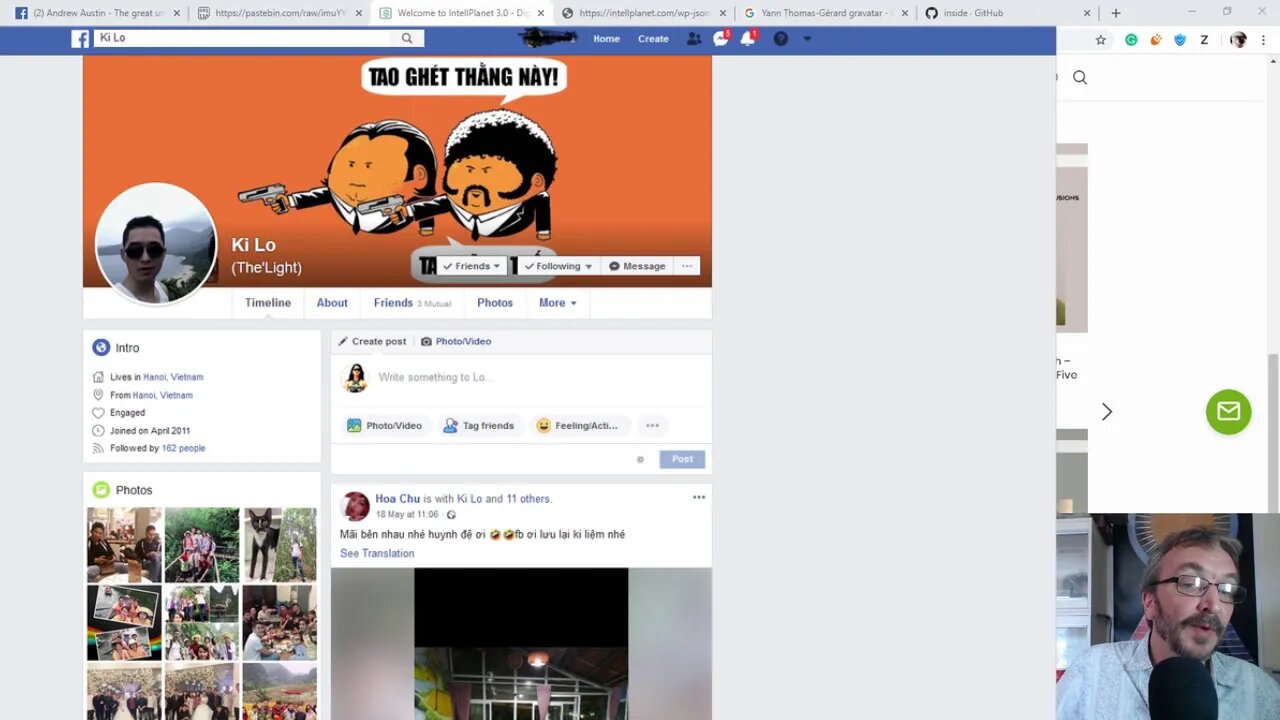Select the Photo/Video tab in composer

456,341
